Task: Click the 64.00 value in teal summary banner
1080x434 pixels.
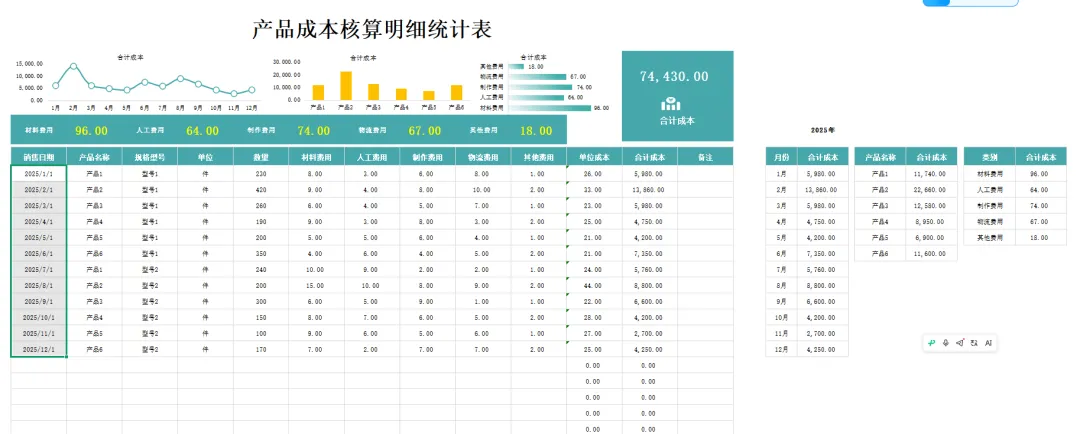Action: [202, 131]
